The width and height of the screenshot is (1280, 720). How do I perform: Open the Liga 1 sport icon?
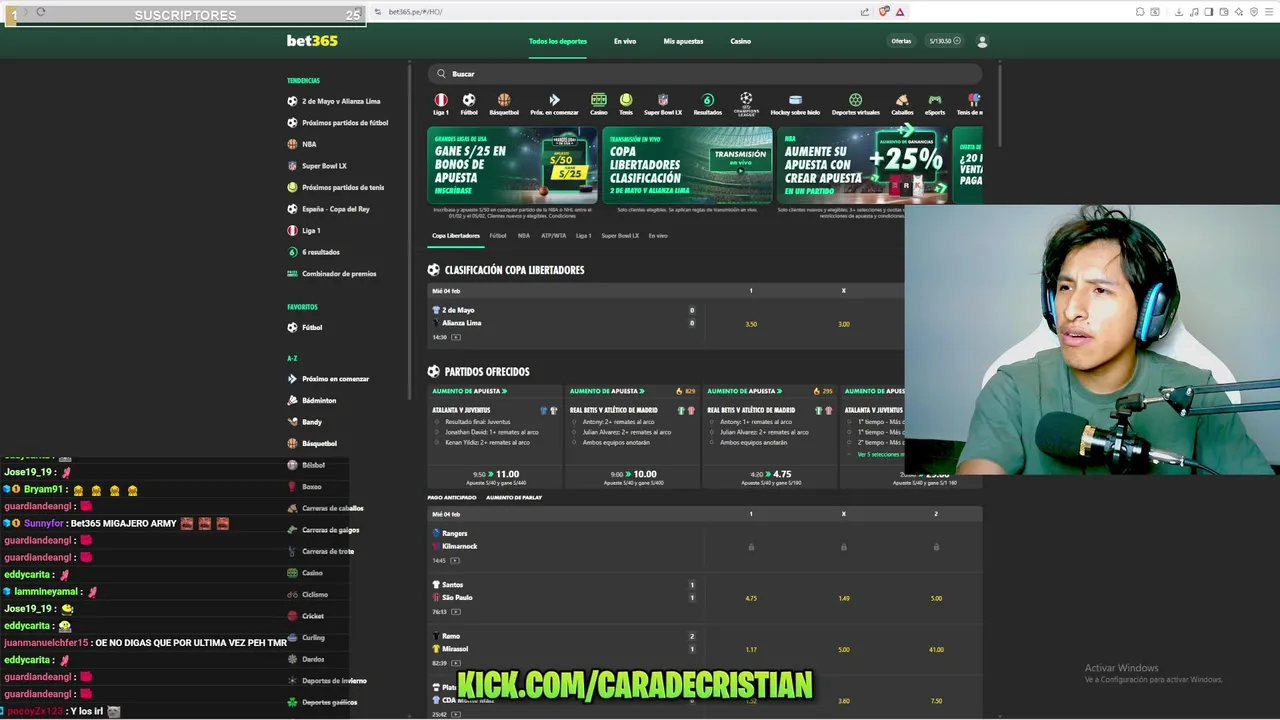click(441, 100)
